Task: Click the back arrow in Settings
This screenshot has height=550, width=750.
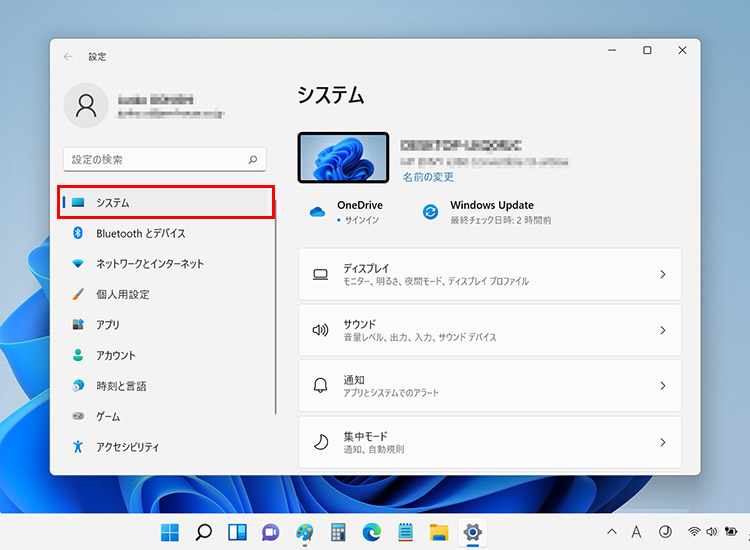Action: tap(68, 57)
